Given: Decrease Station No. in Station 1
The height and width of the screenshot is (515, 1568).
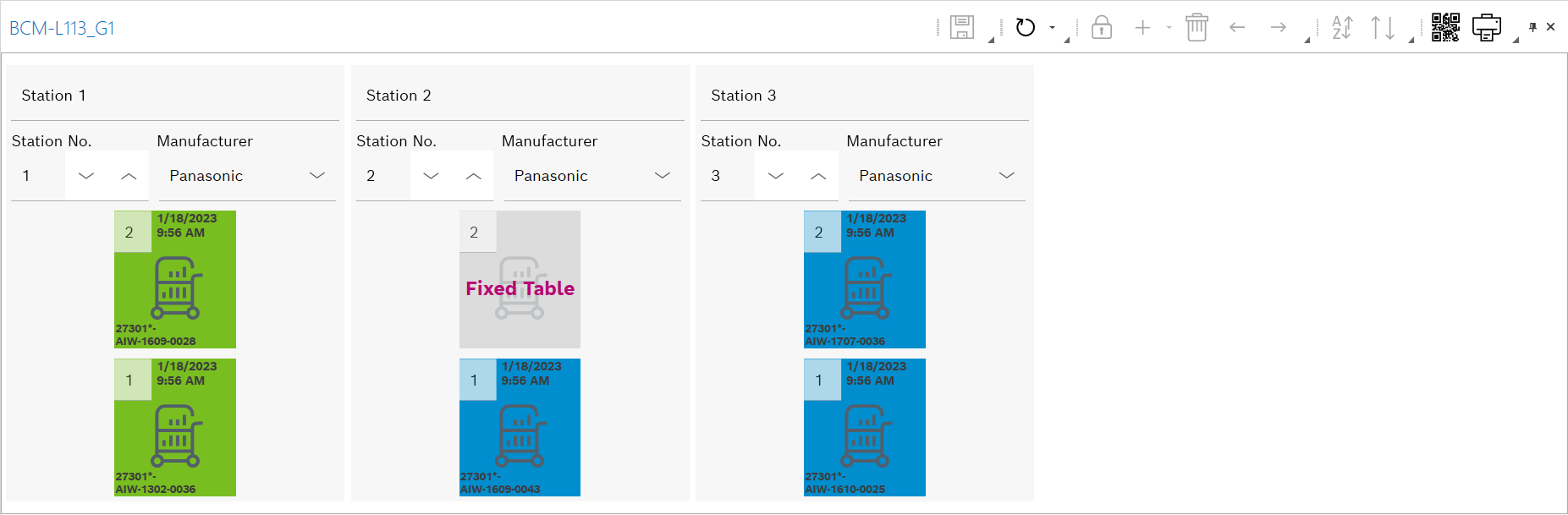Looking at the screenshot, I should (86, 176).
